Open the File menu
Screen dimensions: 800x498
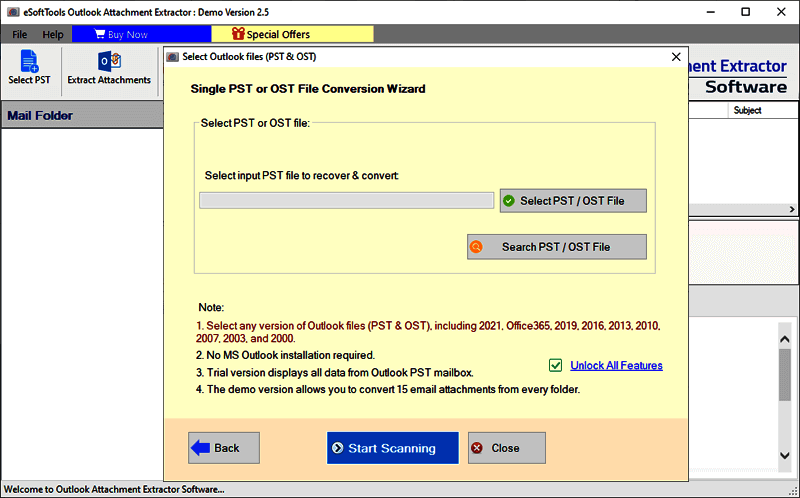(19, 35)
